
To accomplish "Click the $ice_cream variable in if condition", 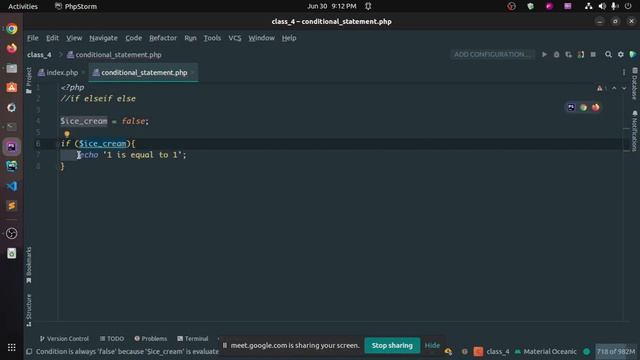I will tap(103, 144).
